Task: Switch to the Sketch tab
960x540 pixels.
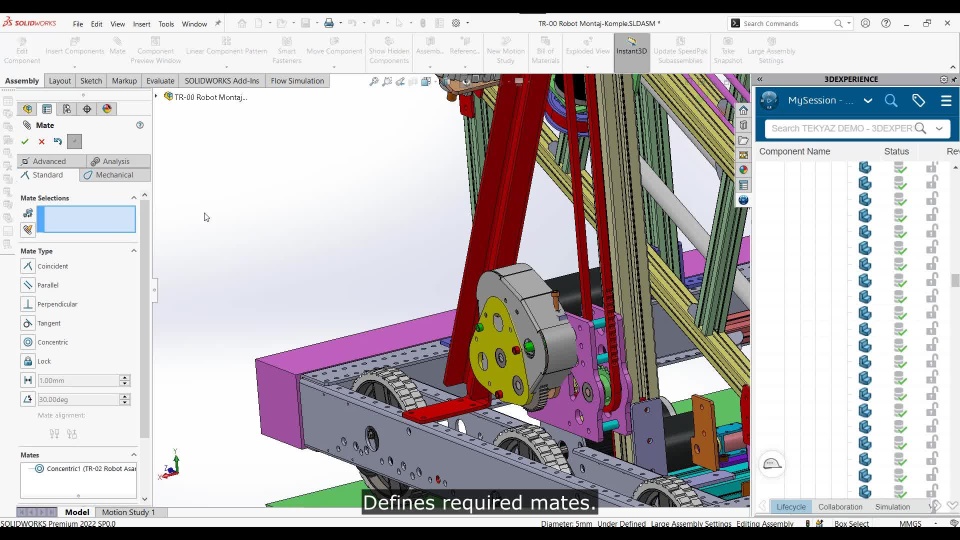Action: pos(91,81)
